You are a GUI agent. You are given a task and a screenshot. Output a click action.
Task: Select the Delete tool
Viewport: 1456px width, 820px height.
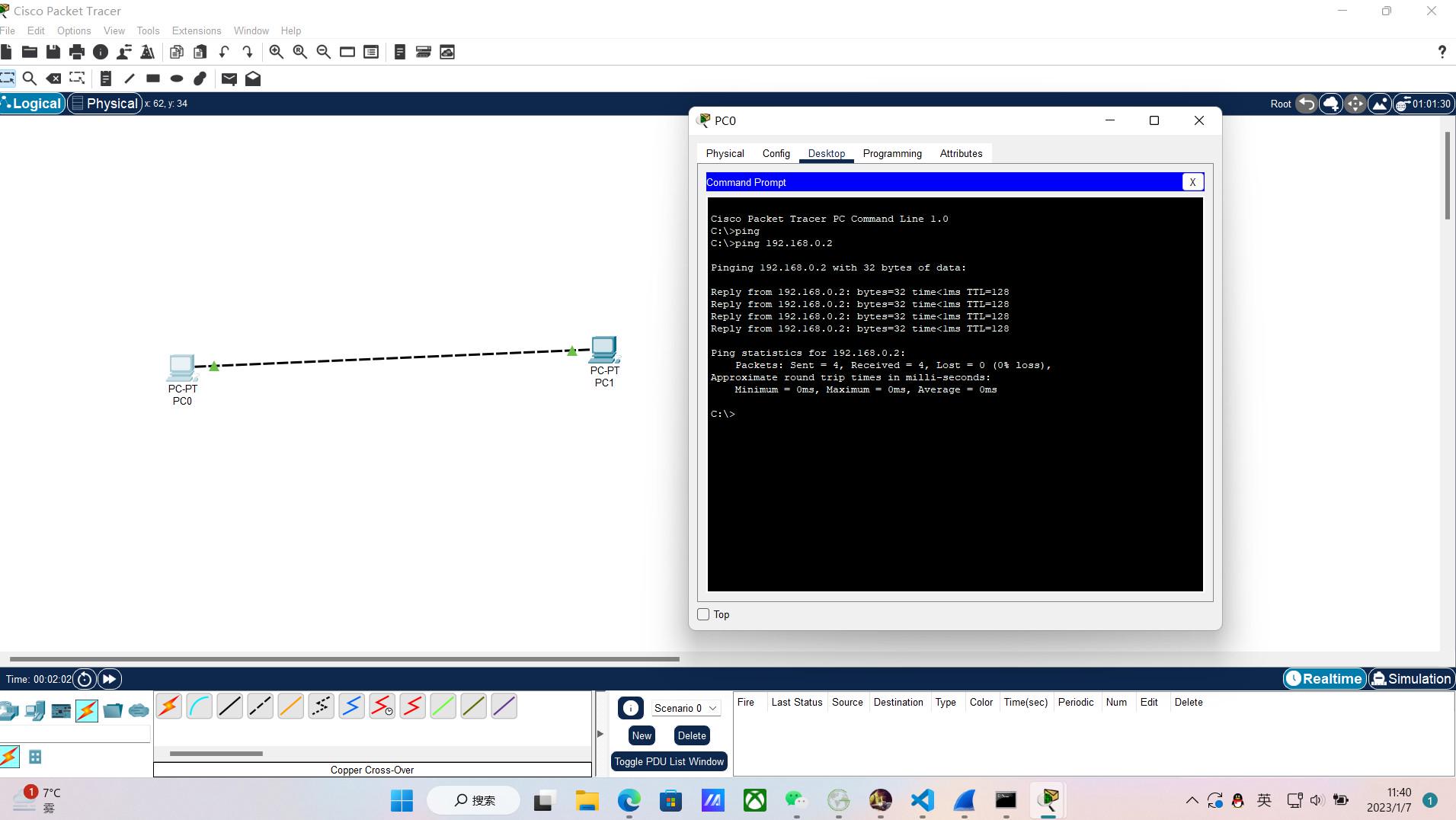[53, 78]
